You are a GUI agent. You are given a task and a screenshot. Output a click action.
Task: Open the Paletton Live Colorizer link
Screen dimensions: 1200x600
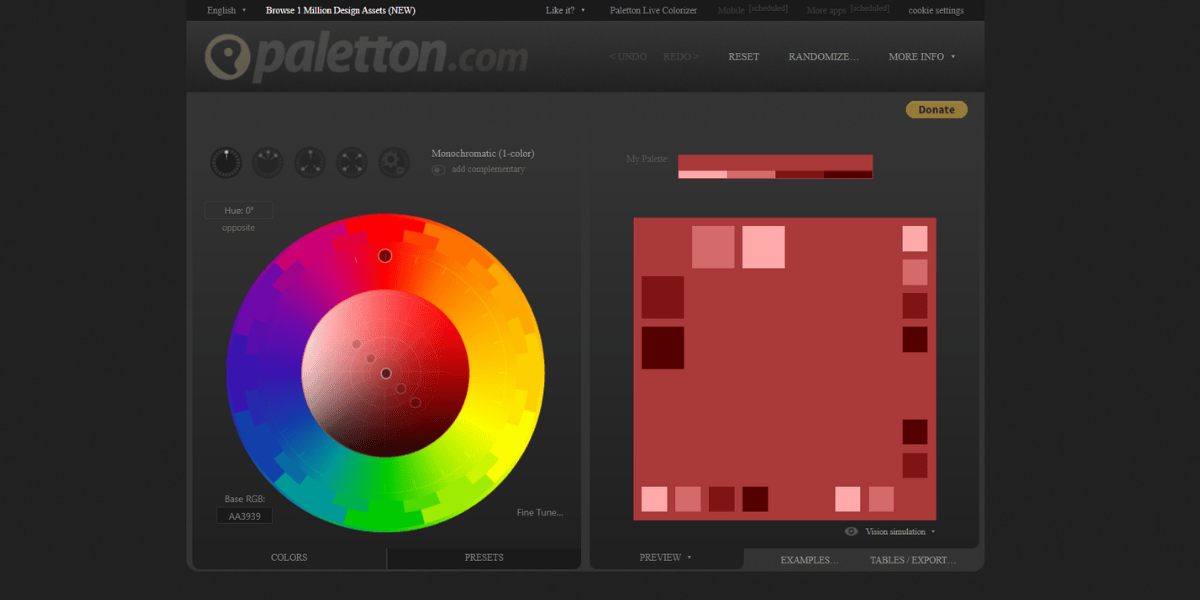tap(653, 10)
